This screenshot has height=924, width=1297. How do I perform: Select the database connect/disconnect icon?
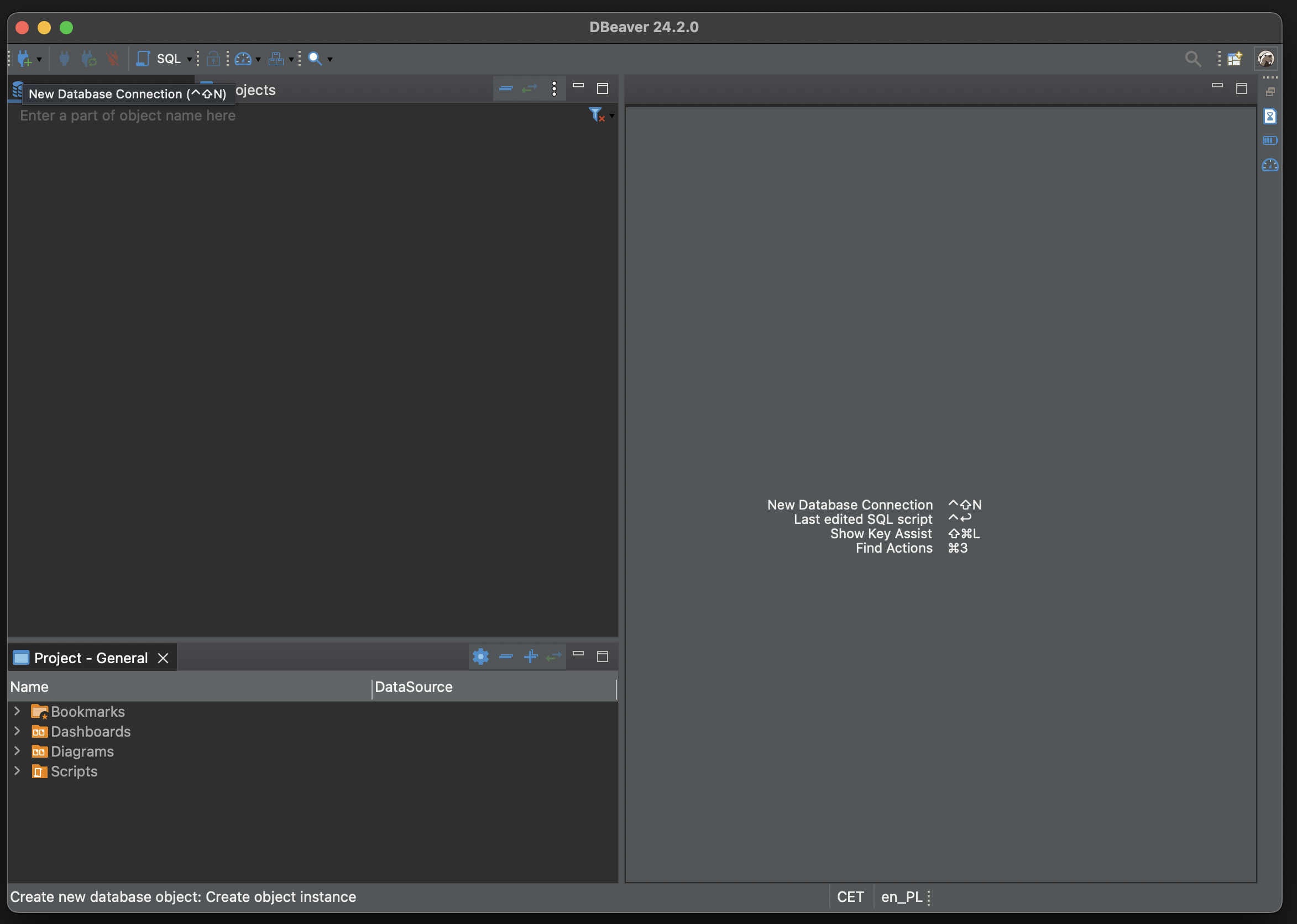62,57
